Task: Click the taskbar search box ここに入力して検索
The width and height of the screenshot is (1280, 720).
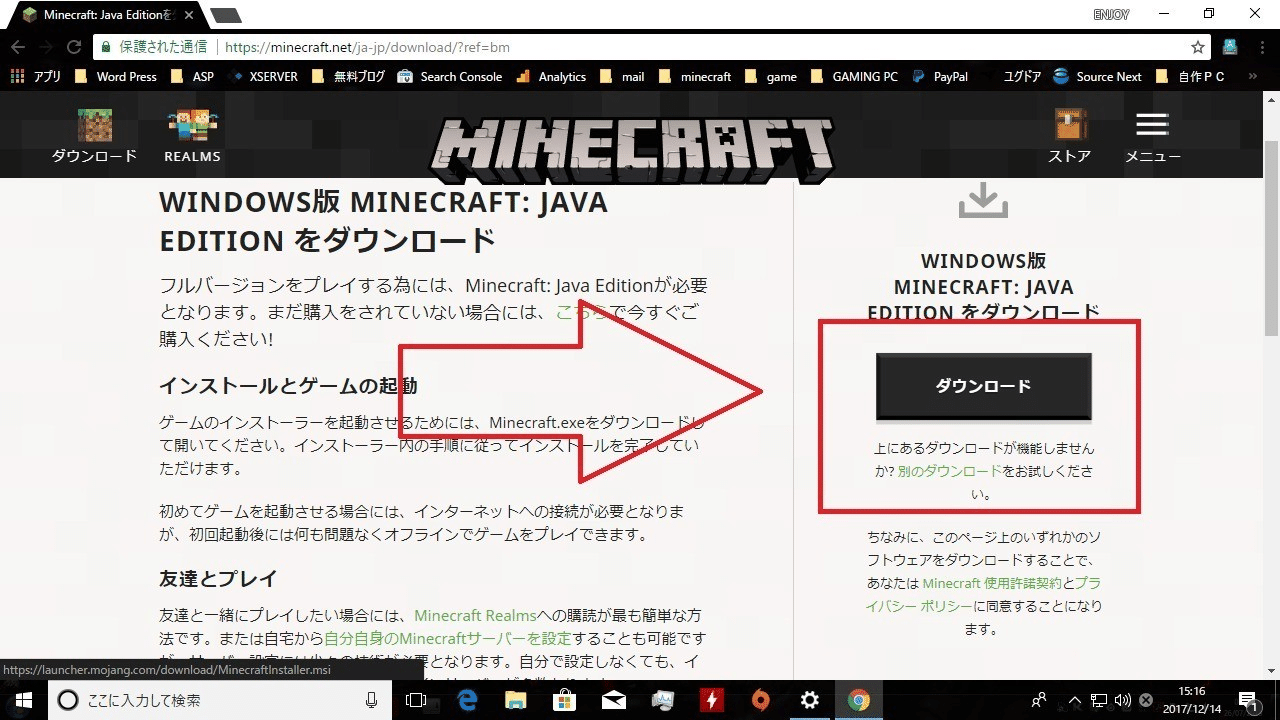Action: point(221,700)
